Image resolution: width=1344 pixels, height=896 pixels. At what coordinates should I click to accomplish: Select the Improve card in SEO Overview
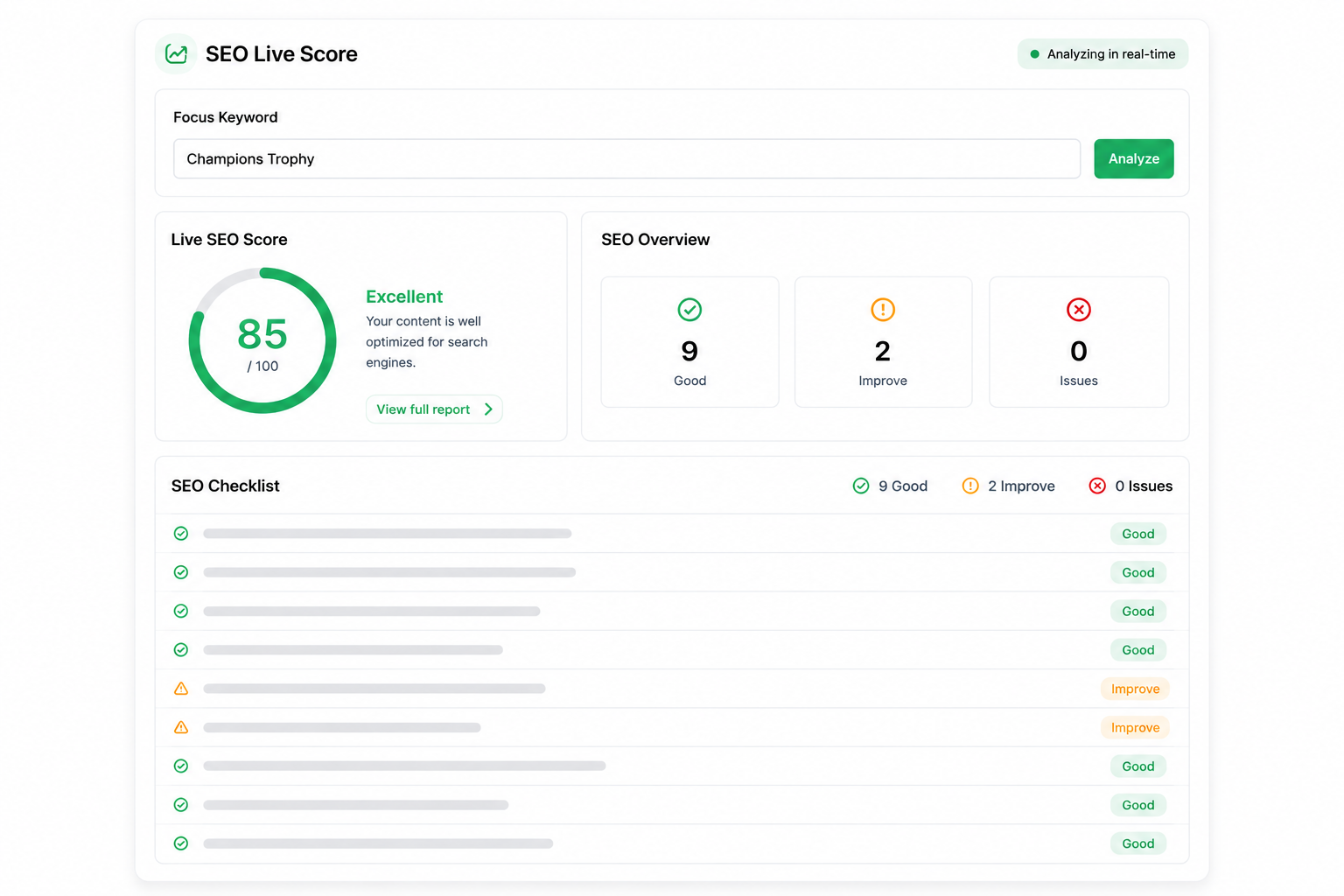pos(883,342)
